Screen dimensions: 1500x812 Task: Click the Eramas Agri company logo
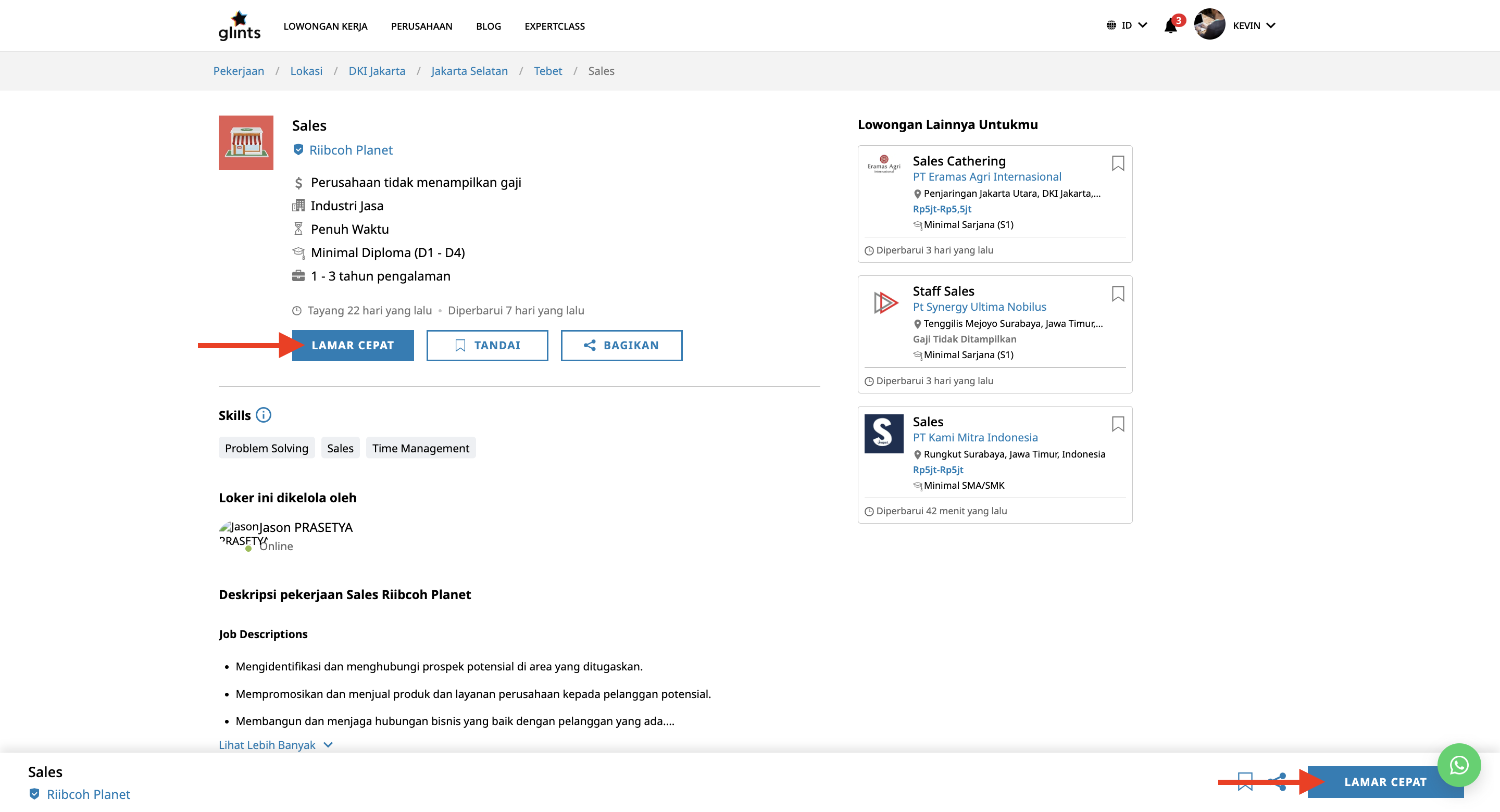[x=884, y=163]
